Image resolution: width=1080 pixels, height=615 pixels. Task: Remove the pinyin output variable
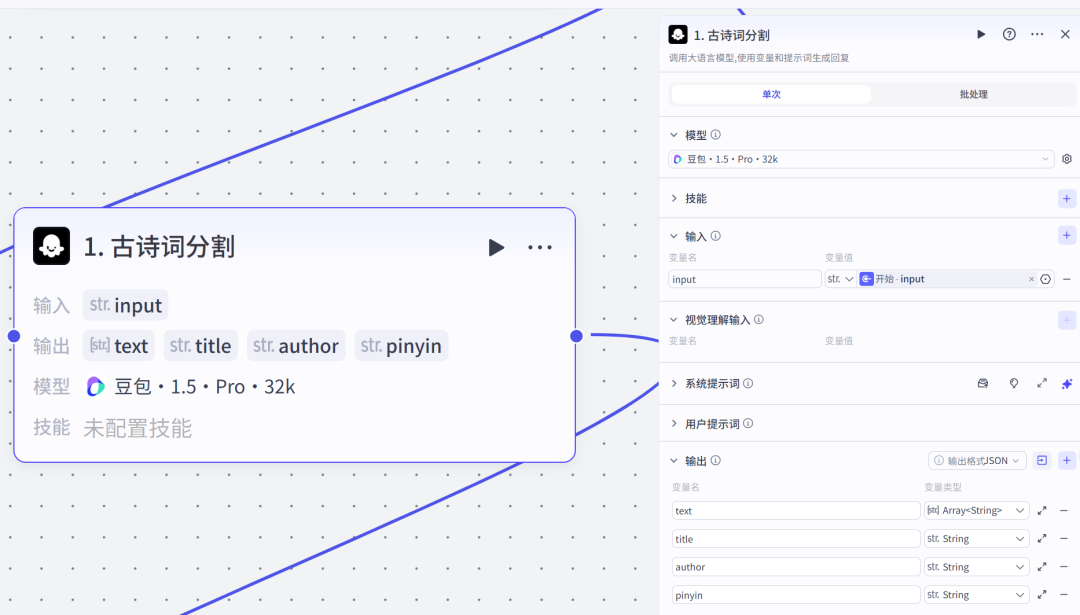[x=1064, y=594]
